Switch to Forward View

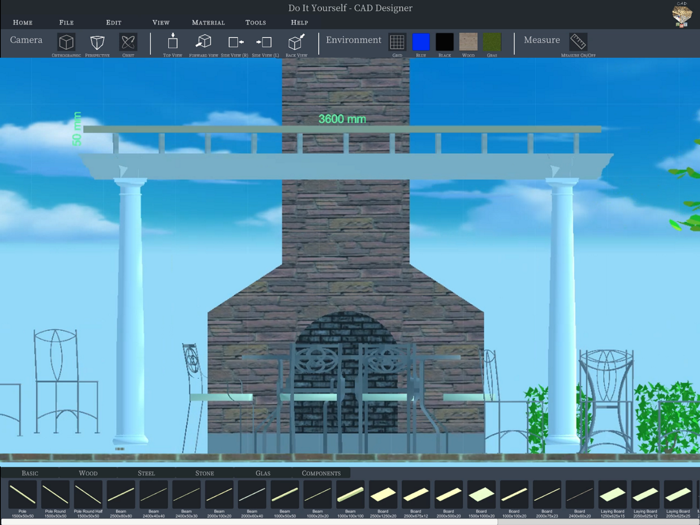click(204, 42)
